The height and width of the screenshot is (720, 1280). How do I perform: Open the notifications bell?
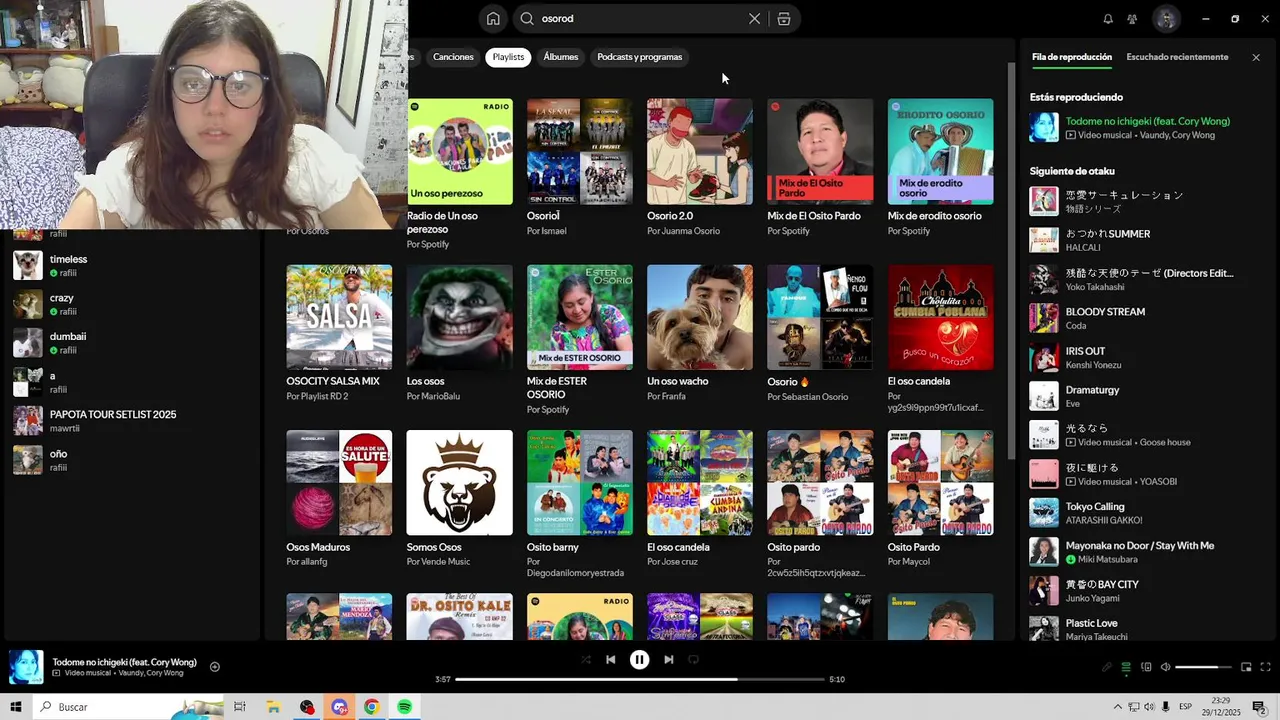[x=1108, y=19]
